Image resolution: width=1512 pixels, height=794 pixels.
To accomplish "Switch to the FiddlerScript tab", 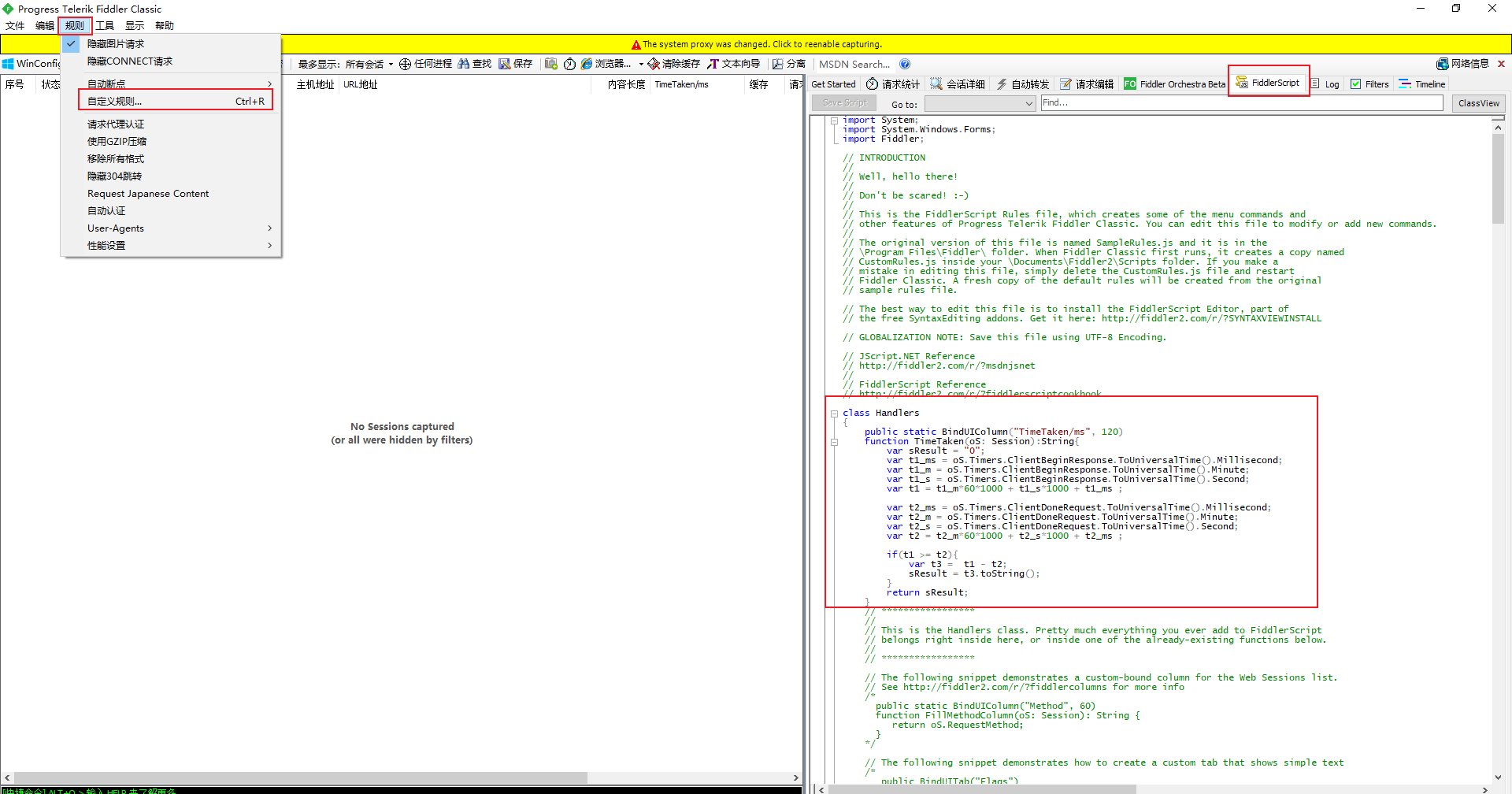I will 1268,83.
